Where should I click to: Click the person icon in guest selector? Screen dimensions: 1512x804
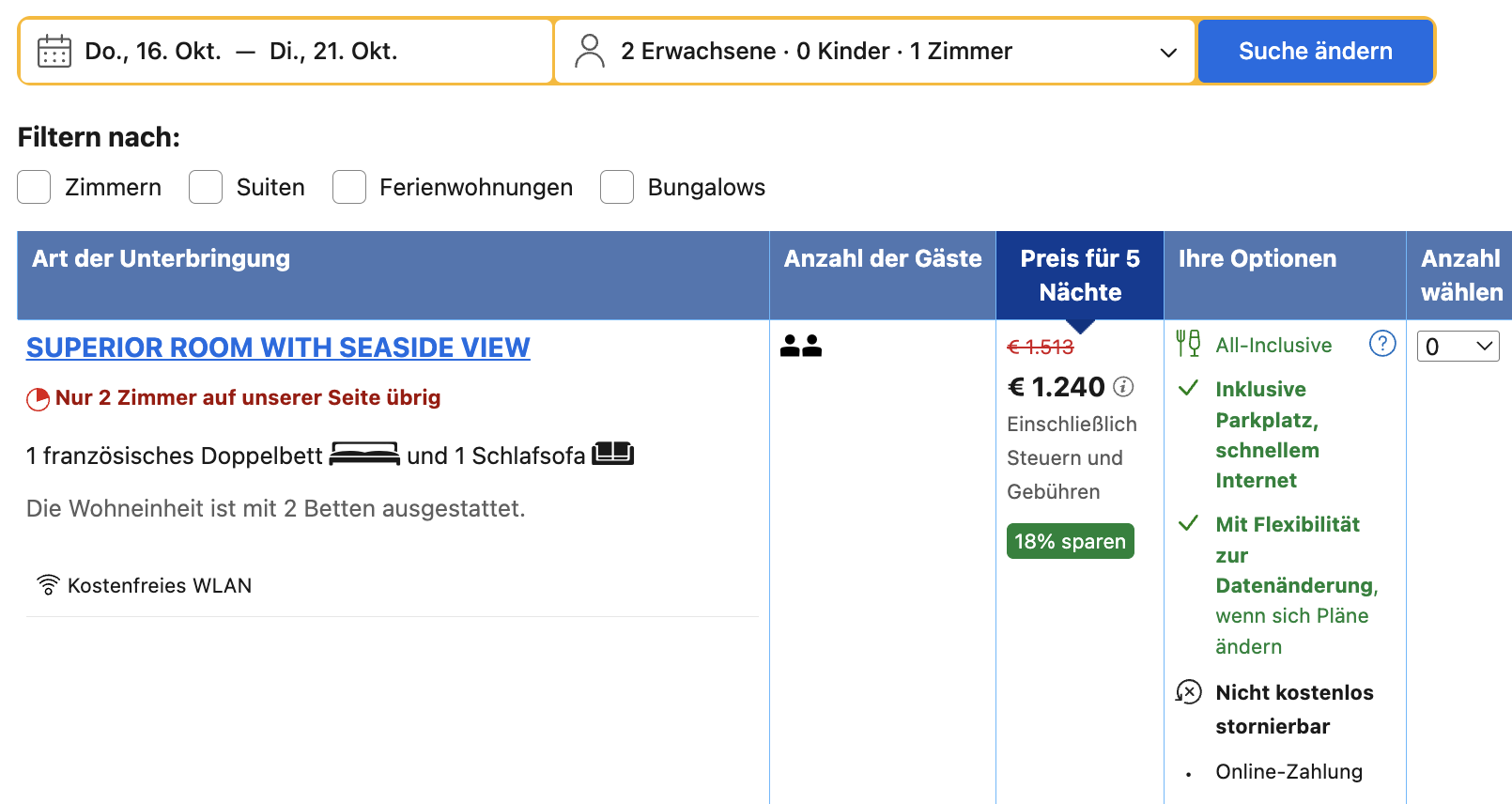(x=590, y=51)
